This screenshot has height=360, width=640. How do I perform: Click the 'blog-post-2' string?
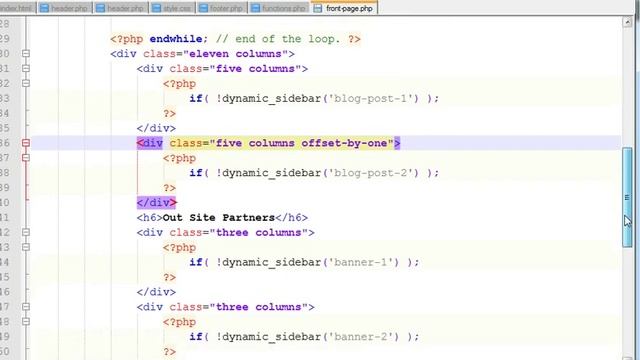click(x=373, y=173)
